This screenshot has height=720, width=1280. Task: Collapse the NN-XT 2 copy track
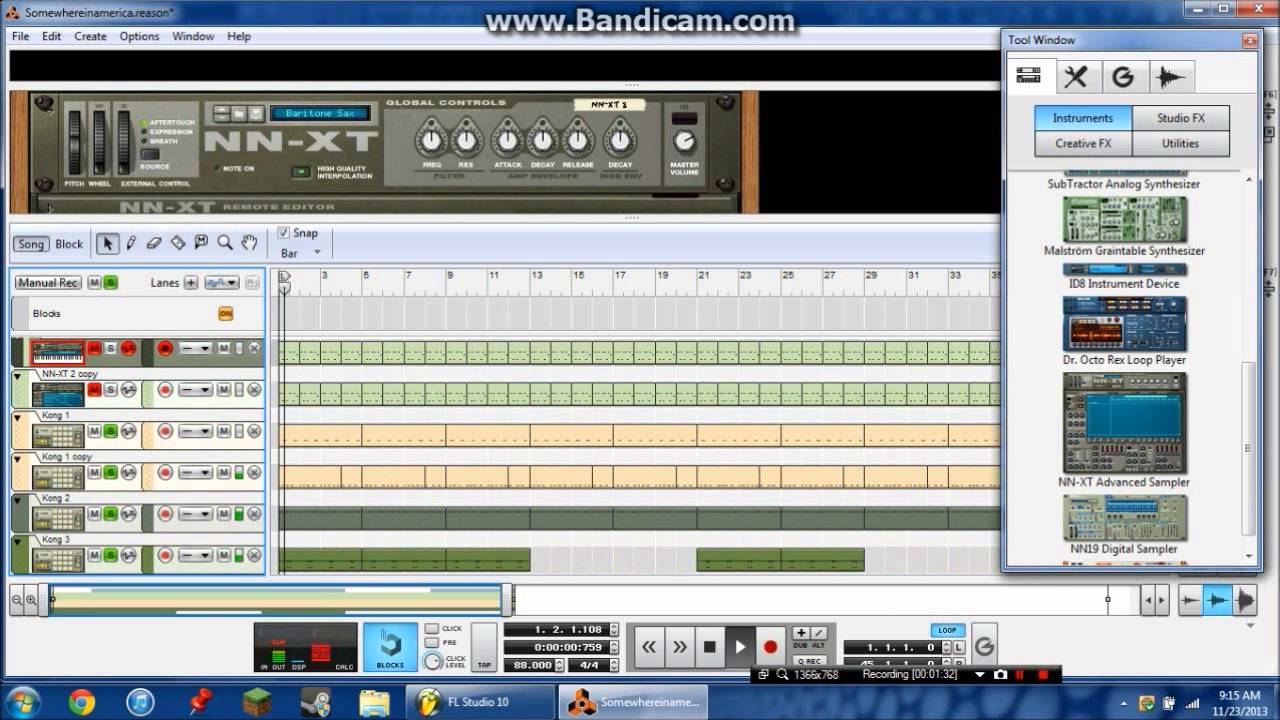tap(17, 376)
